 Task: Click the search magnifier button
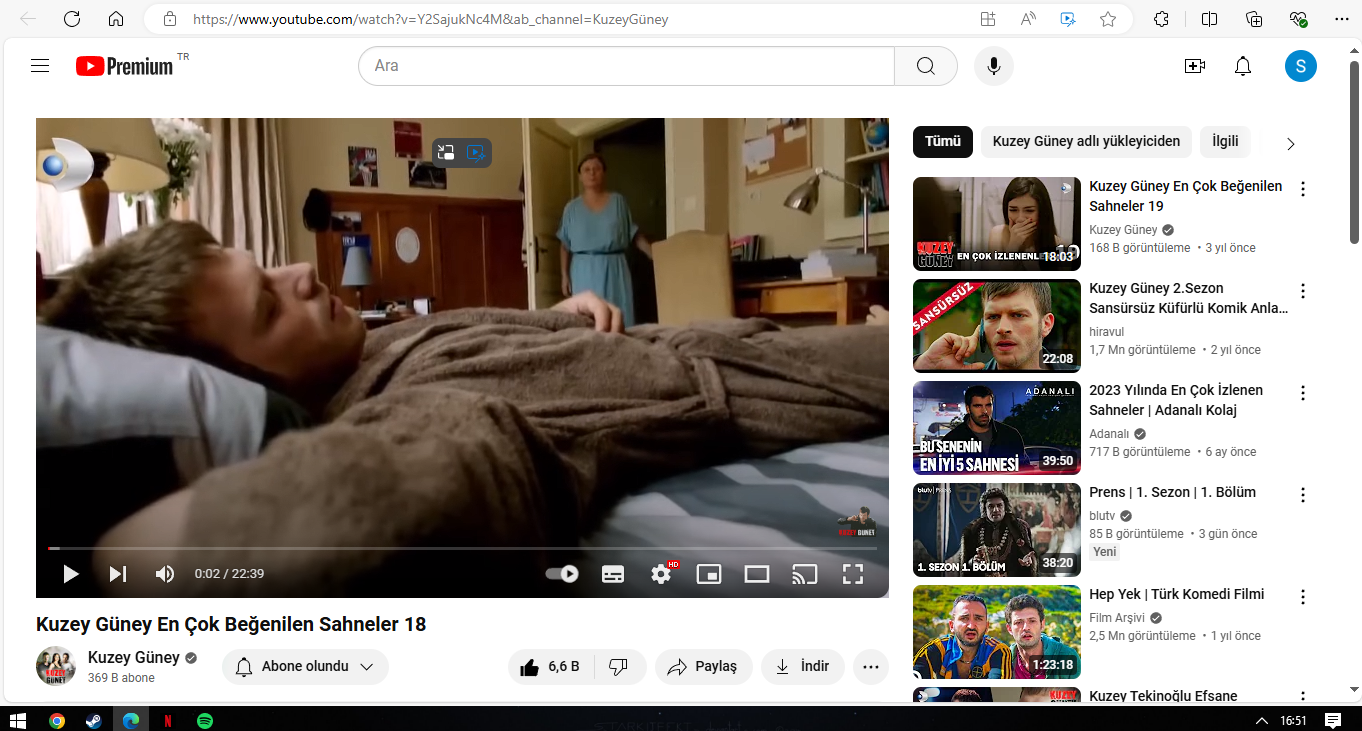[926, 66]
